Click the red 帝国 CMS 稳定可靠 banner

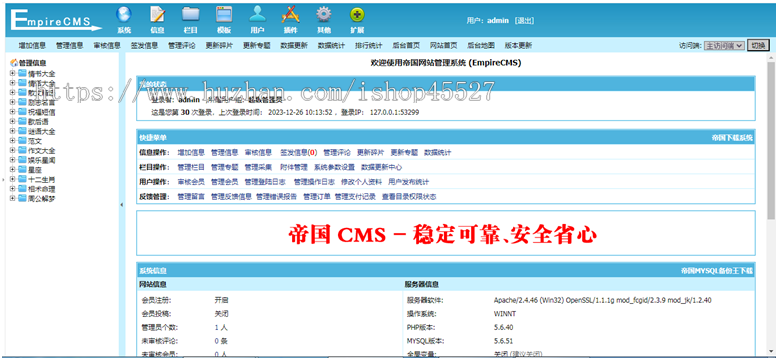(442, 235)
